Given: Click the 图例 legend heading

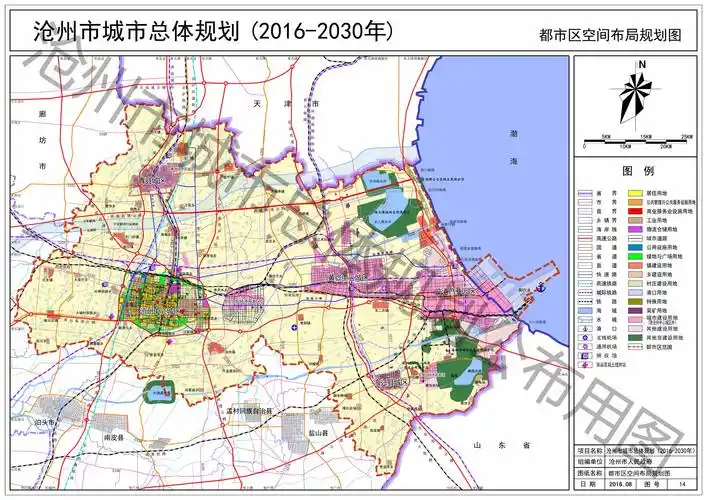Looking at the screenshot, I should pos(638,171).
